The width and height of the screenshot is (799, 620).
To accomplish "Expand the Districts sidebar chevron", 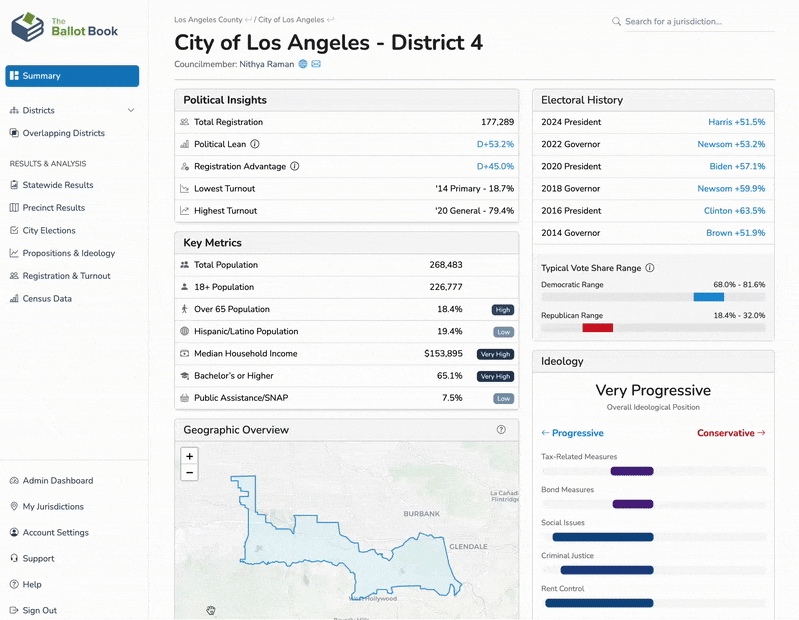I will coord(131,110).
